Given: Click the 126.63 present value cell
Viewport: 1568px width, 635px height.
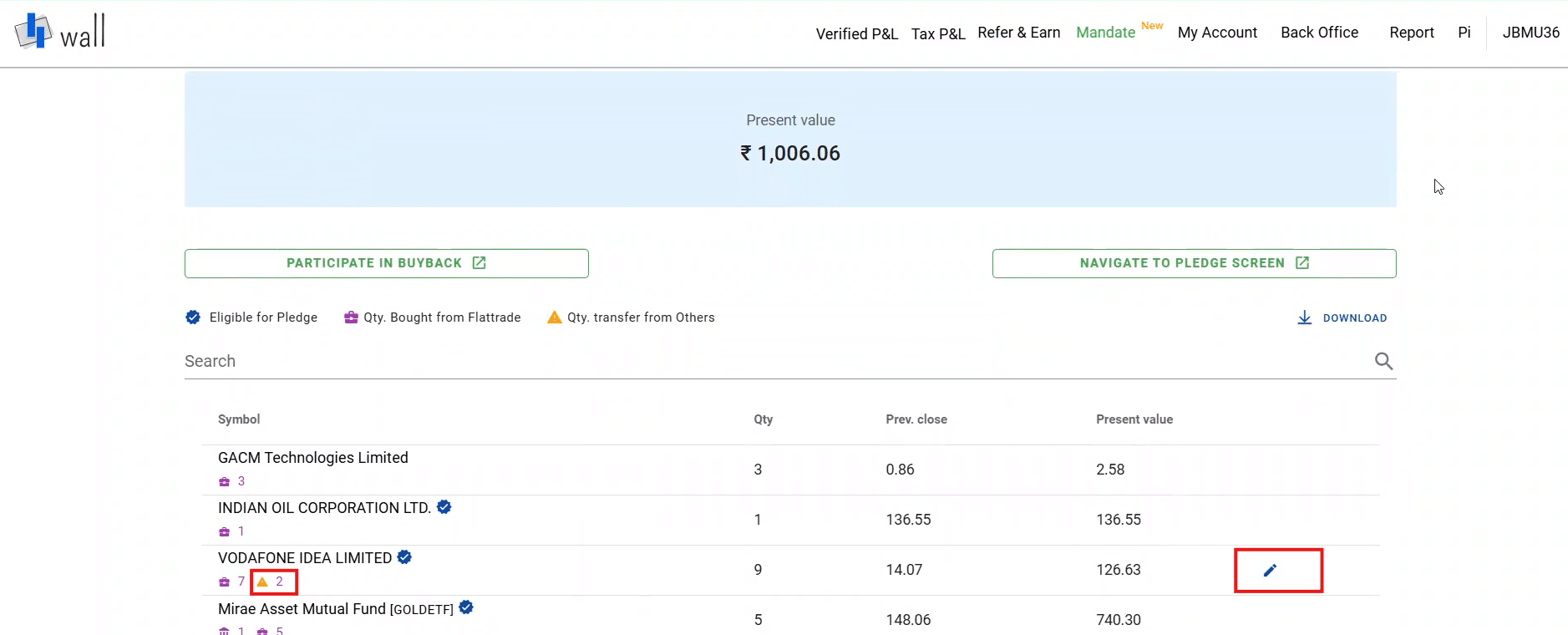Looking at the screenshot, I should point(1119,570).
